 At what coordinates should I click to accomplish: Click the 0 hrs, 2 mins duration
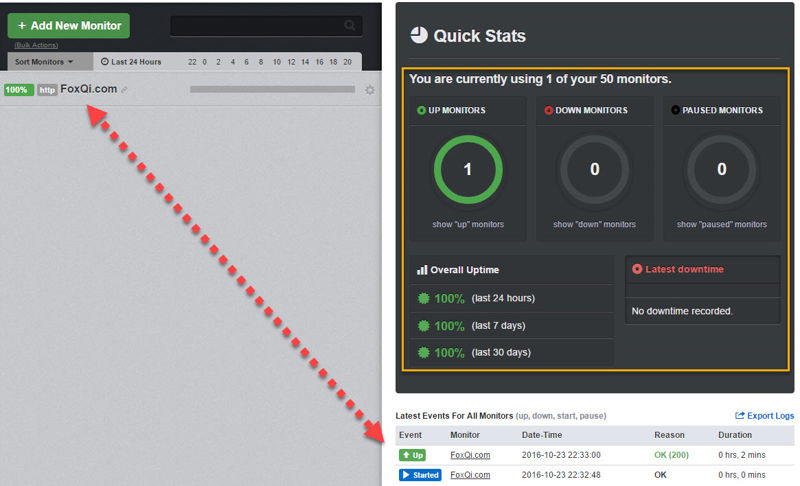coord(742,455)
